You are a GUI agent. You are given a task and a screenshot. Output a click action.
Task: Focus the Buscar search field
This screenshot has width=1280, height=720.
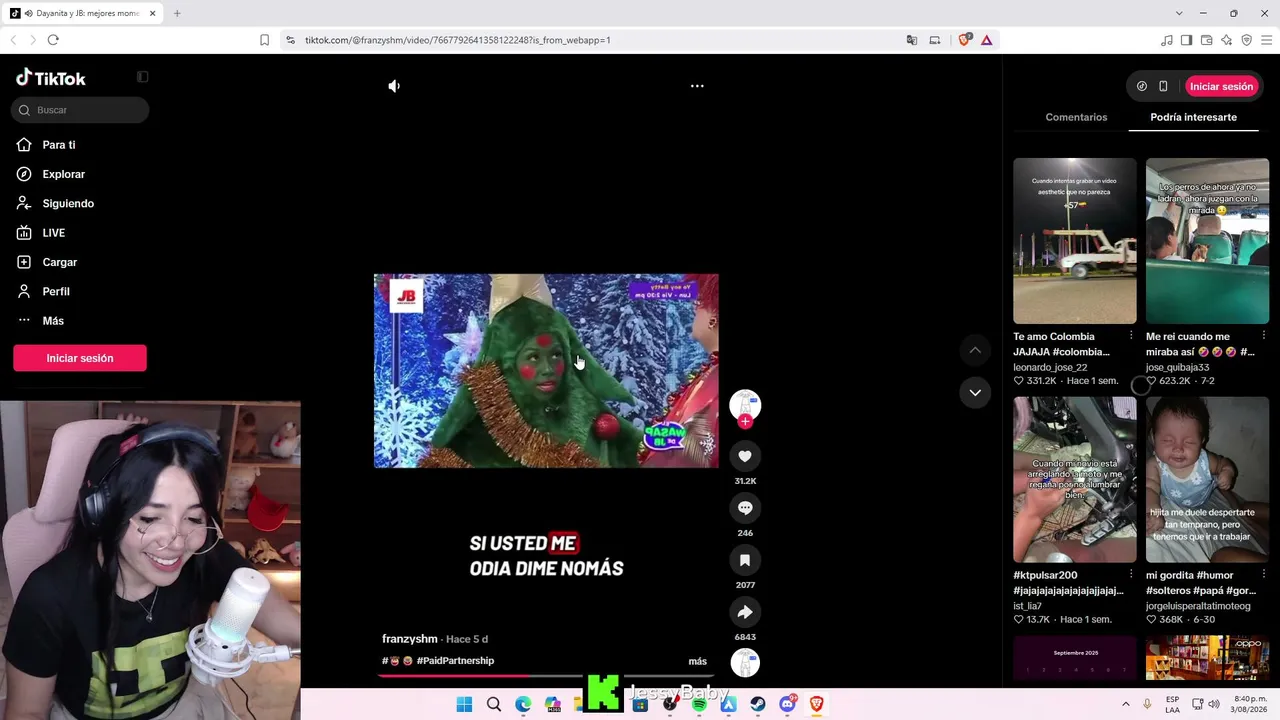(80, 110)
